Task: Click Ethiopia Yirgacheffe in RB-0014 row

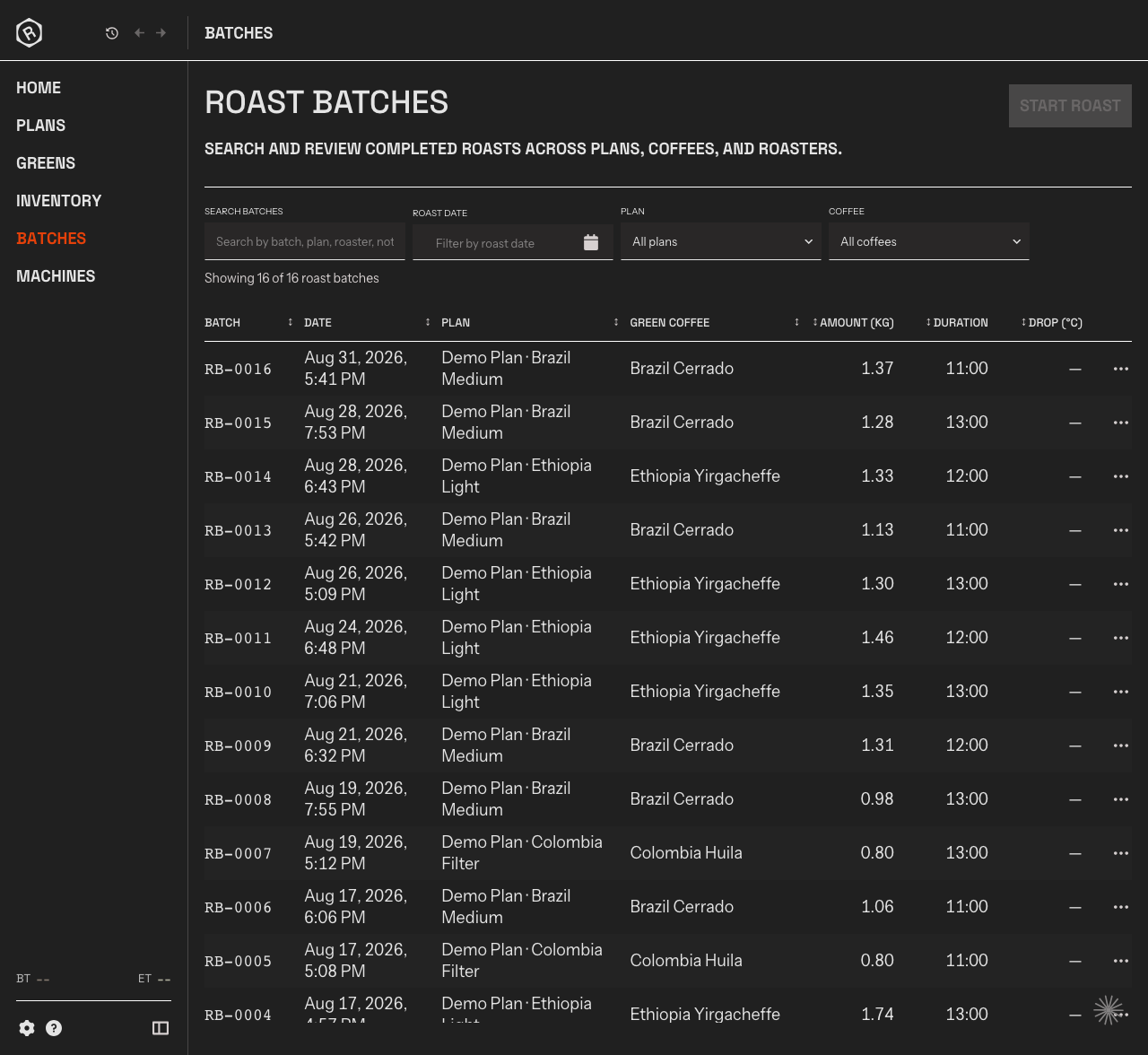Action: point(705,476)
